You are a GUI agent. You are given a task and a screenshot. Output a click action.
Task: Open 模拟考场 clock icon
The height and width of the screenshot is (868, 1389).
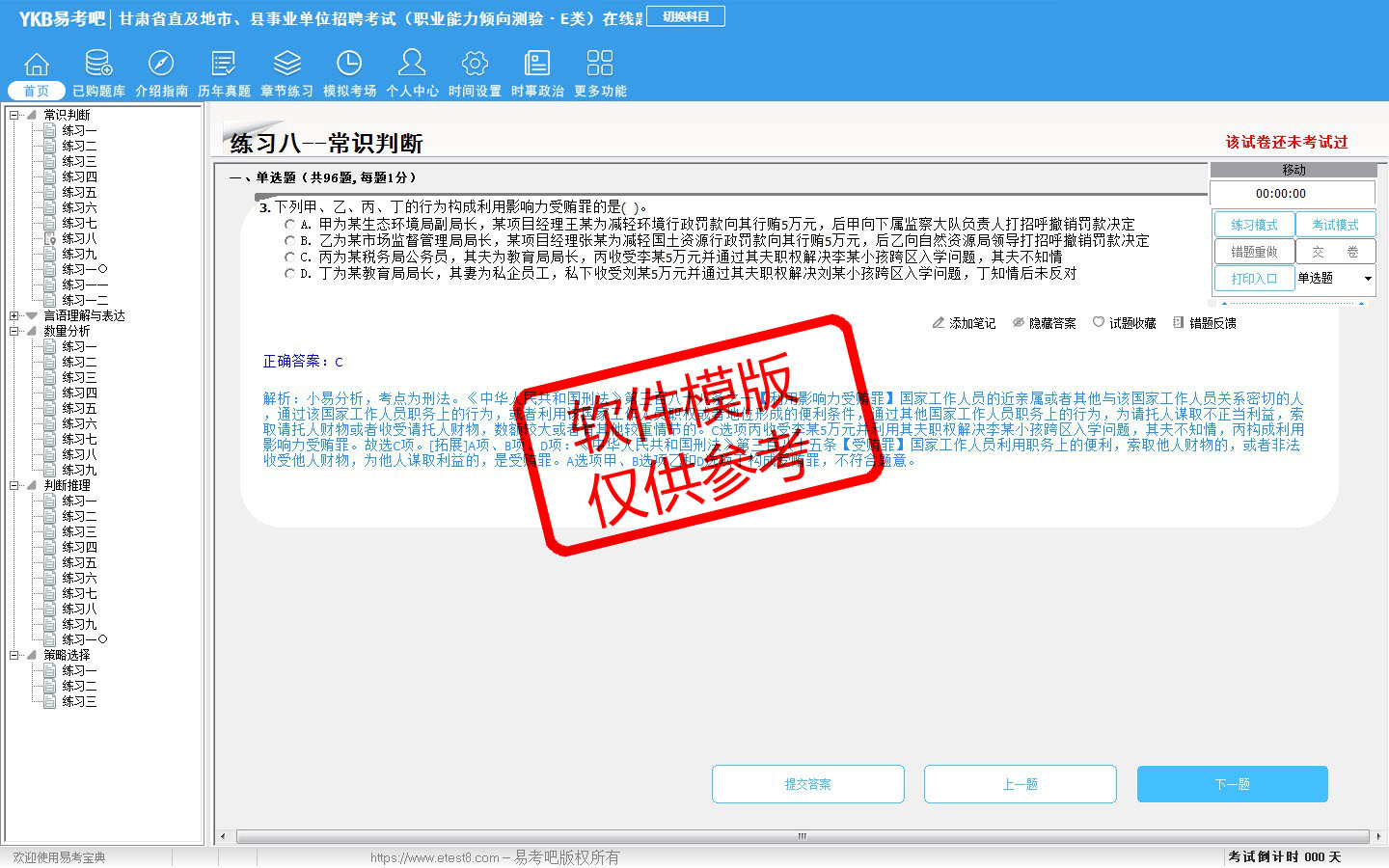tap(349, 65)
